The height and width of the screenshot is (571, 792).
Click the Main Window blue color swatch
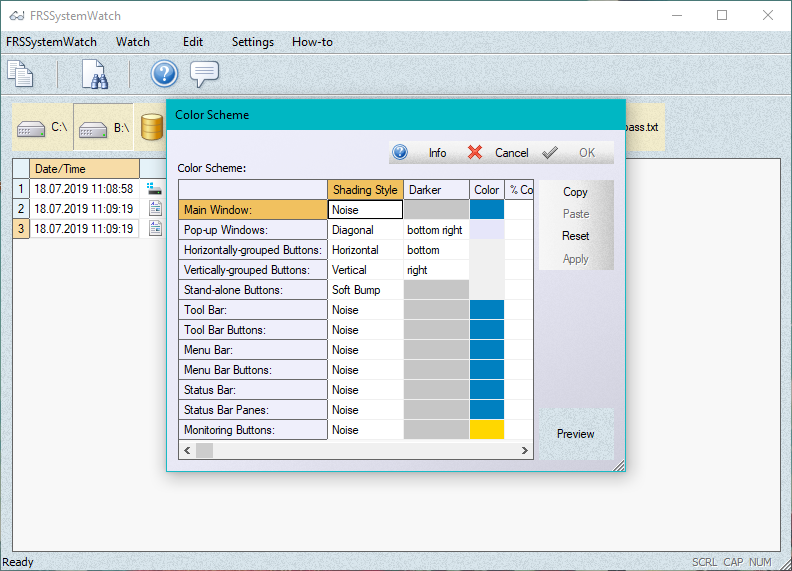[x=487, y=210]
